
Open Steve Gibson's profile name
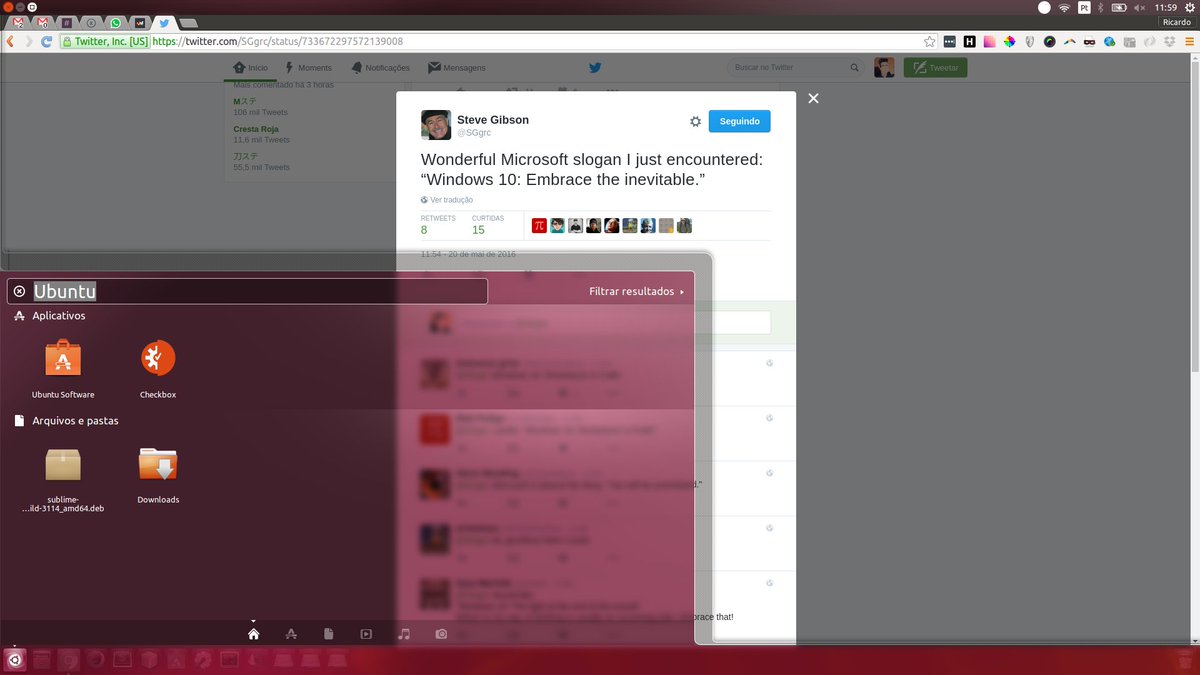(x=493, y=120)
